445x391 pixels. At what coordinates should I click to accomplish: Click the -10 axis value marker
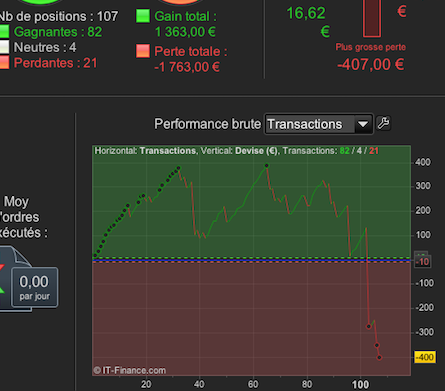pyautogui.click(x=423, y=261)
